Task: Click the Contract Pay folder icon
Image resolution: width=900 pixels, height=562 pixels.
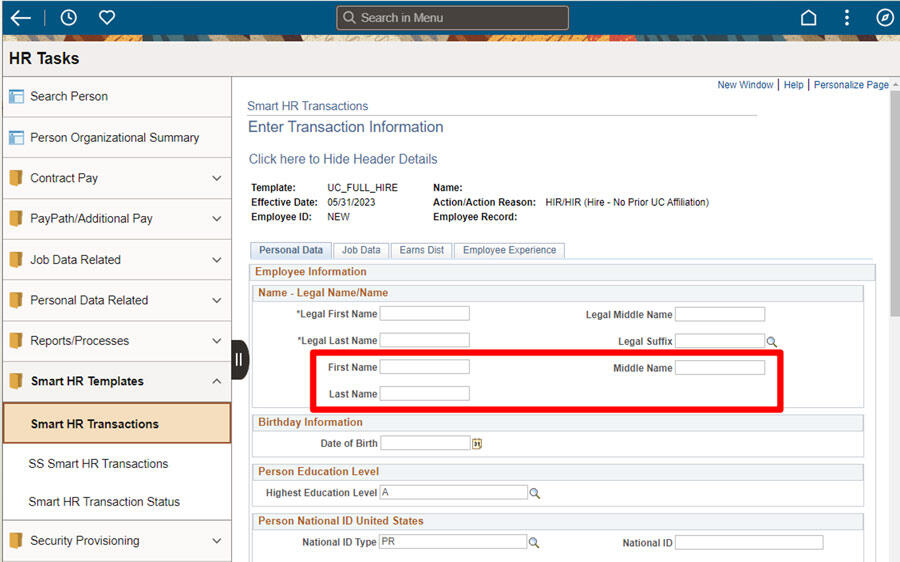Action: (x=16, y=178)
